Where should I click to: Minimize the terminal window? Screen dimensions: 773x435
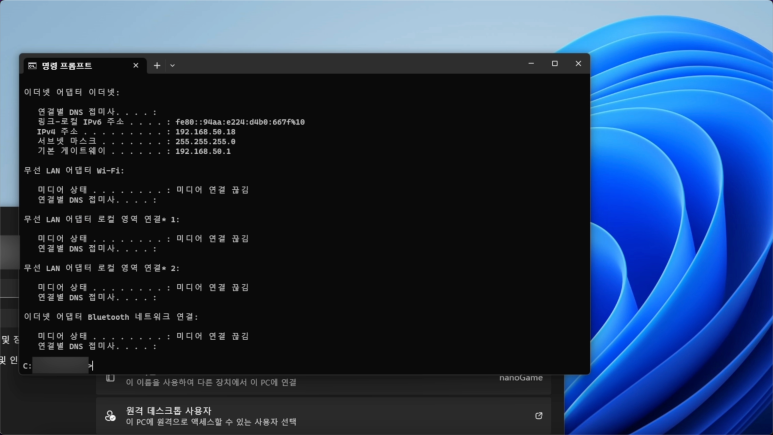(x=531, y=64)
